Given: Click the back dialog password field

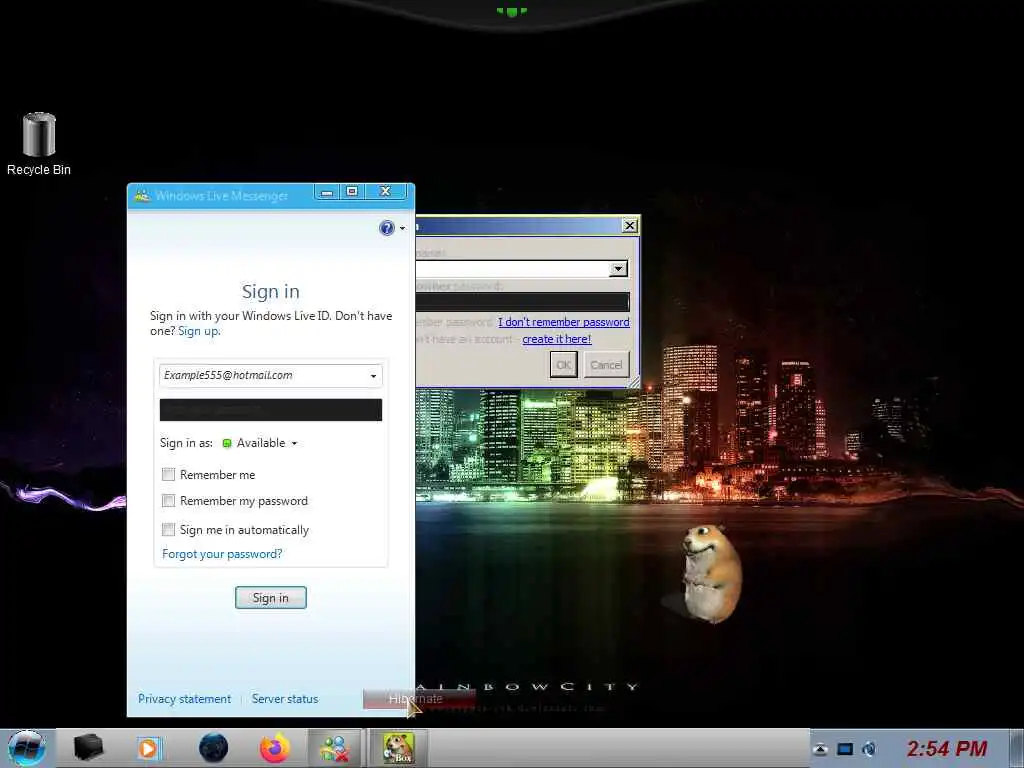Looking at the screenshot, I should 522,302.
